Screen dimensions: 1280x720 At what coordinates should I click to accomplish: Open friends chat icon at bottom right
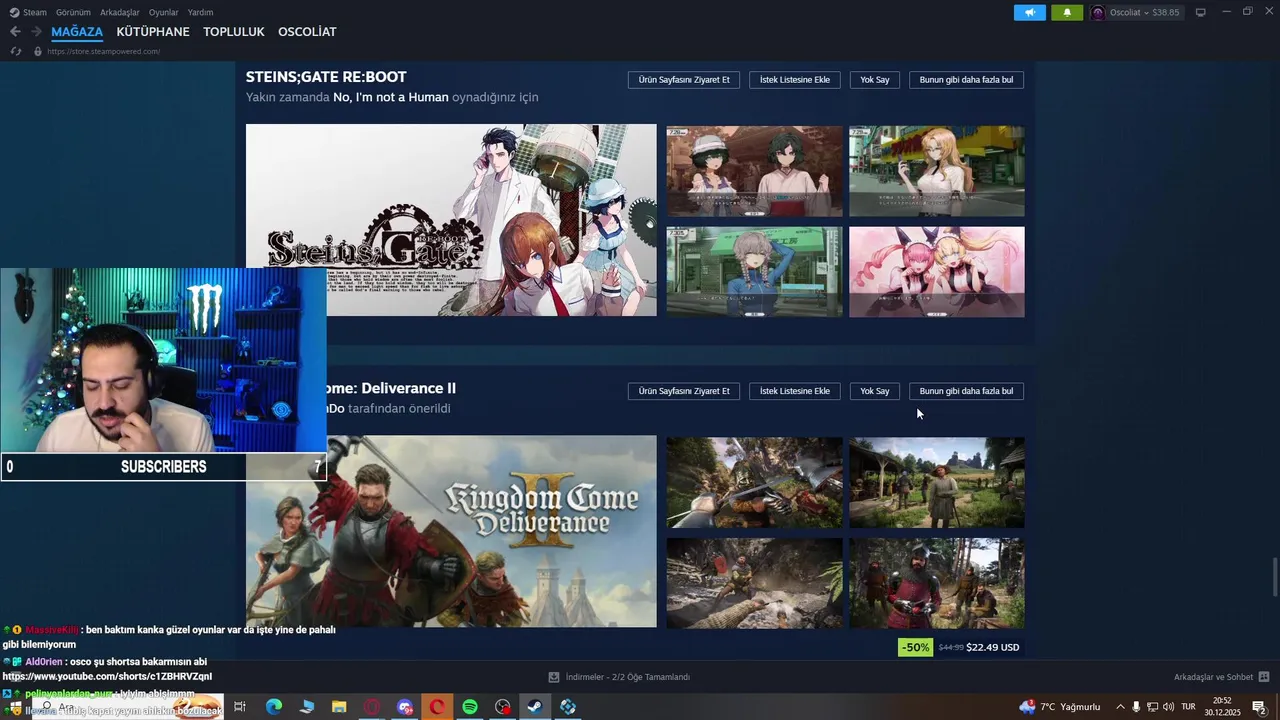[1264, 677]
